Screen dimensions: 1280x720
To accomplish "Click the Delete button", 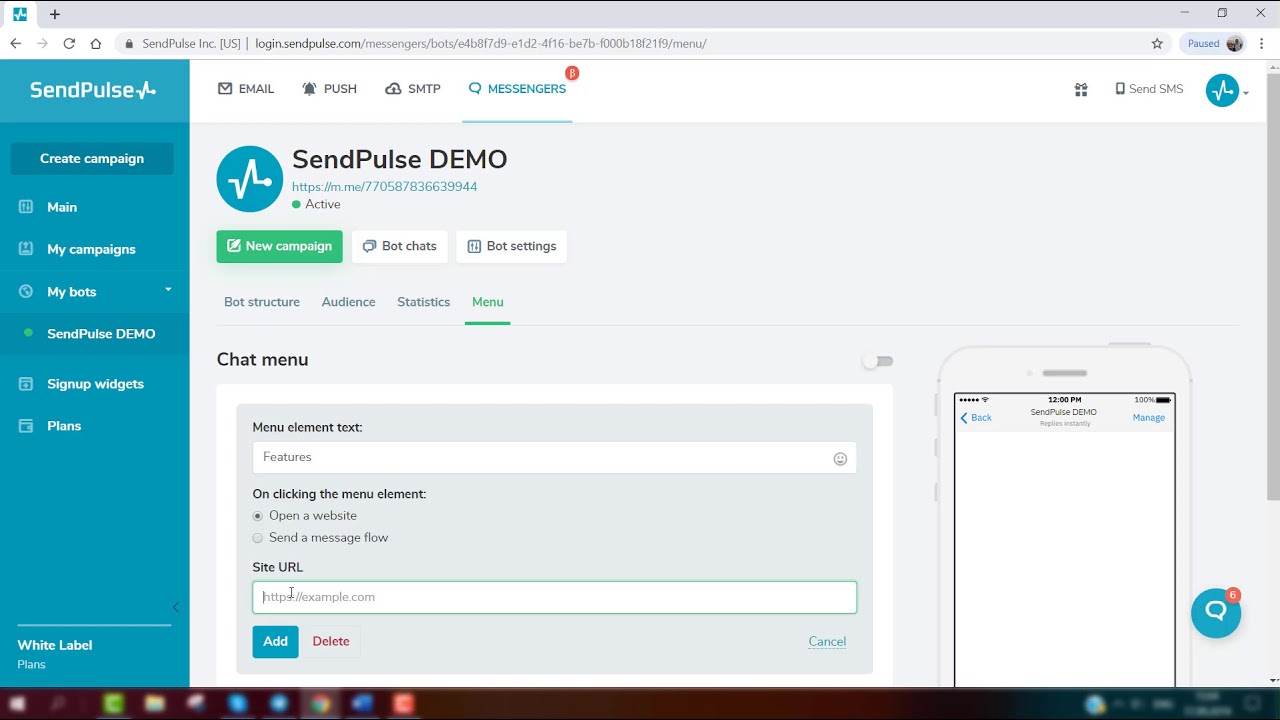I will (x=331, y=642).
